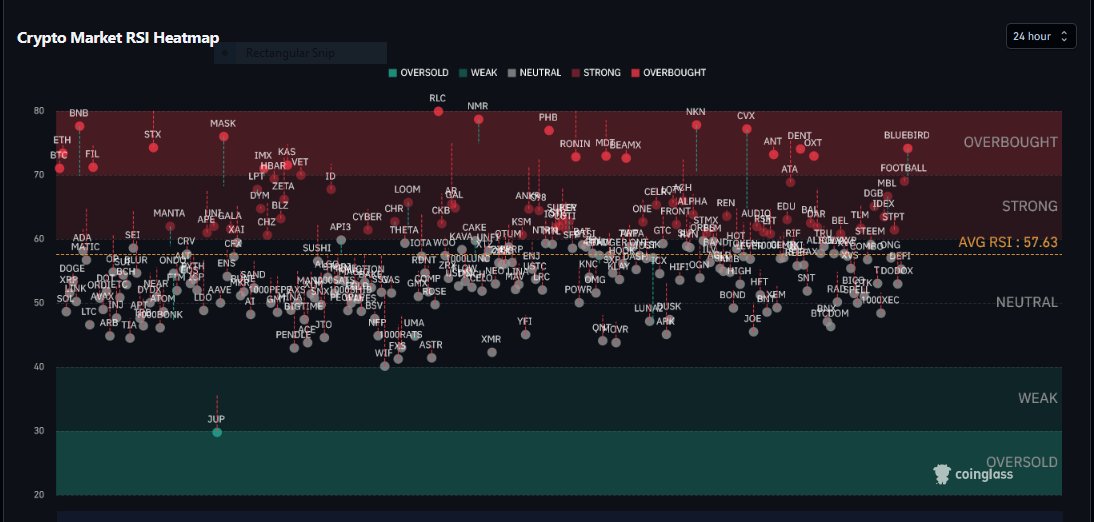Select the LOOM data point

click(x=408, y=203)
